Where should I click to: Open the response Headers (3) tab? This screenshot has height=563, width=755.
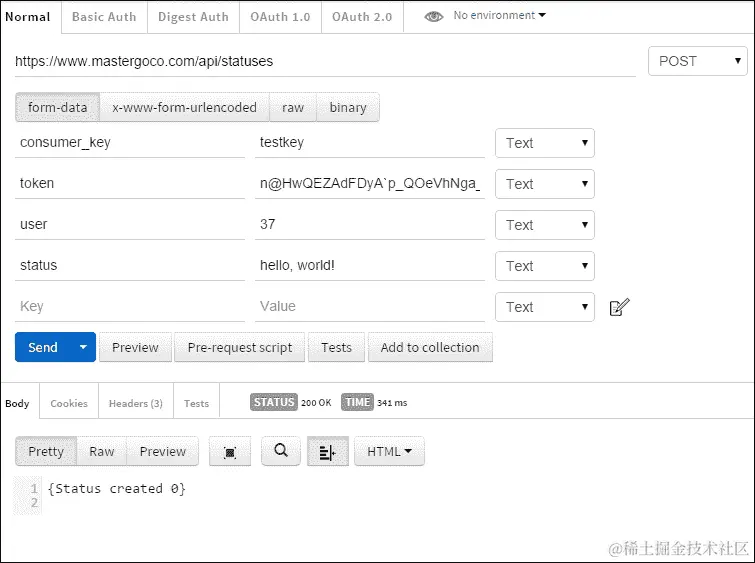pyautogui.click(x=136, y=403)
